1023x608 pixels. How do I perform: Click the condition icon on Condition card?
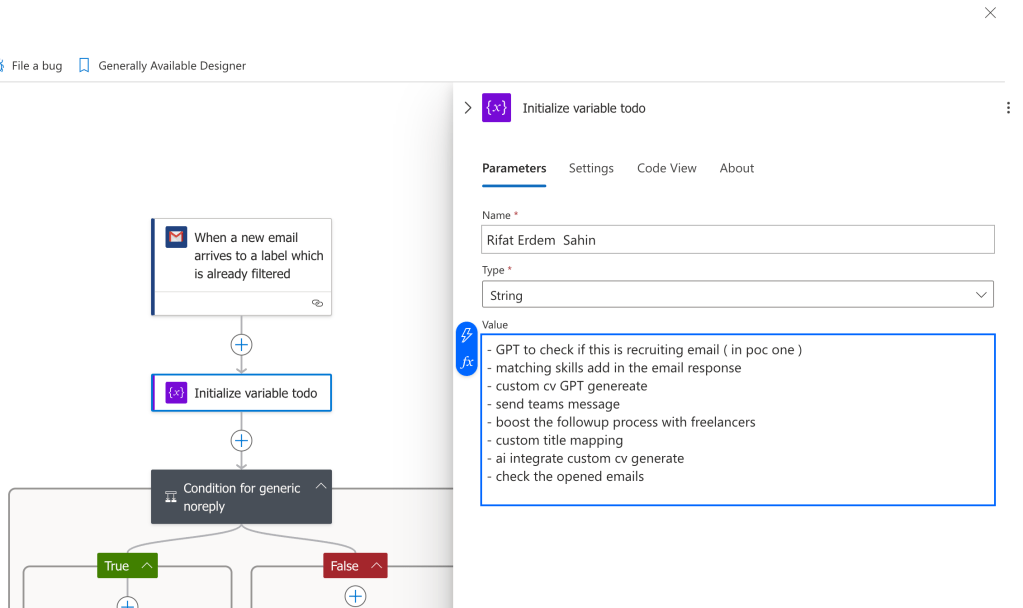[x=171, y=497]
